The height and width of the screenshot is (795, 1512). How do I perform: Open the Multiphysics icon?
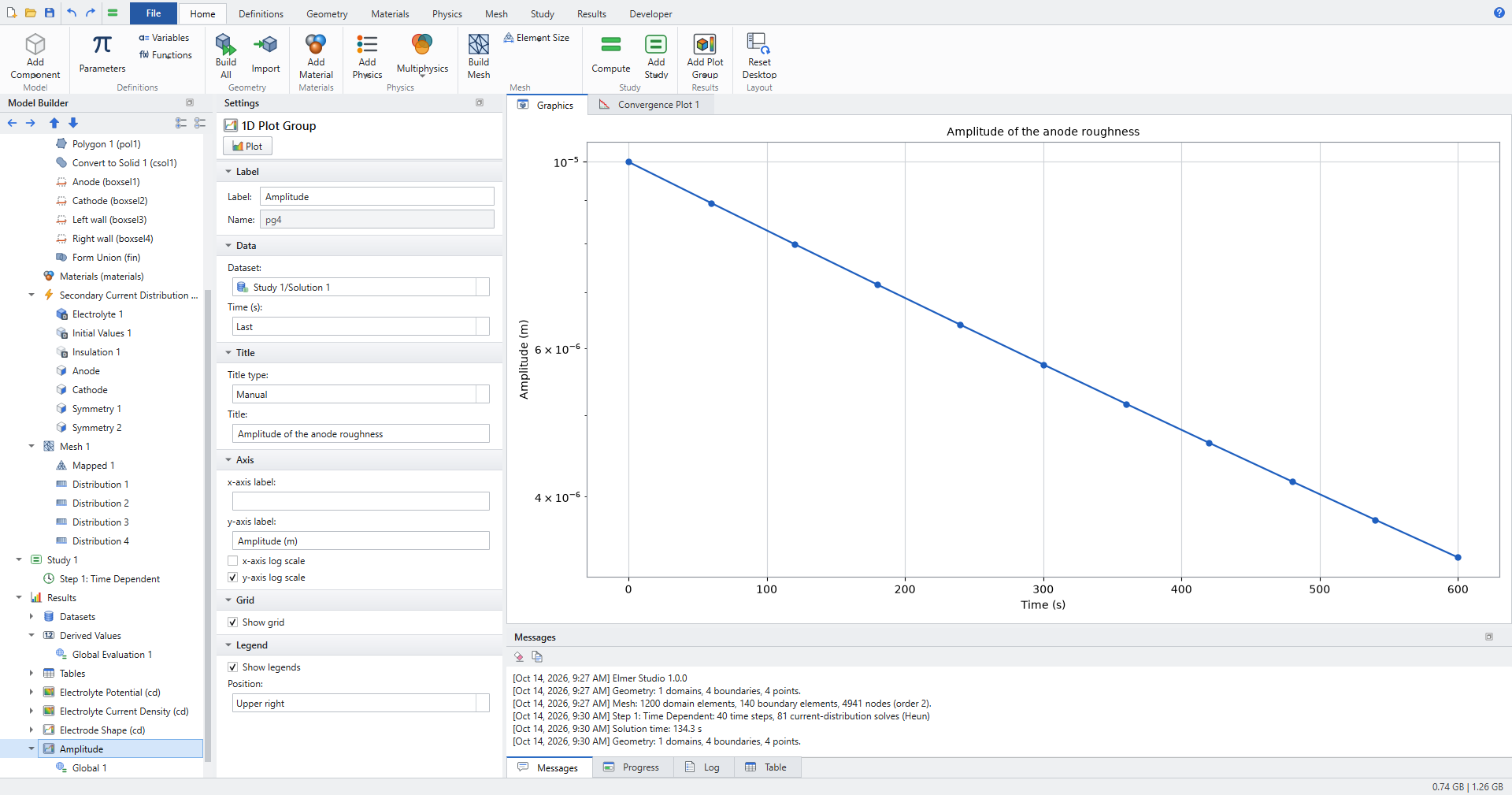pyautogui.click(x=422, y=44)
